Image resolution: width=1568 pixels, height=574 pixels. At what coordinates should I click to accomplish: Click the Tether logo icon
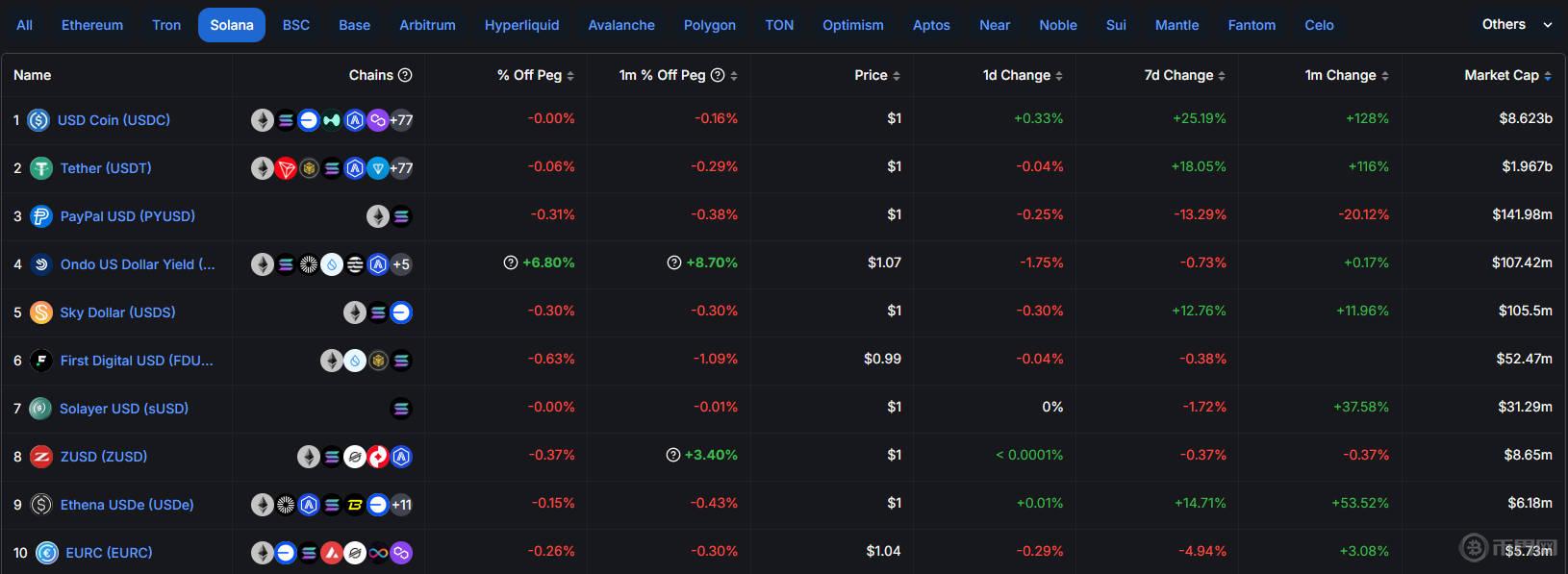[x=40, y=168]
